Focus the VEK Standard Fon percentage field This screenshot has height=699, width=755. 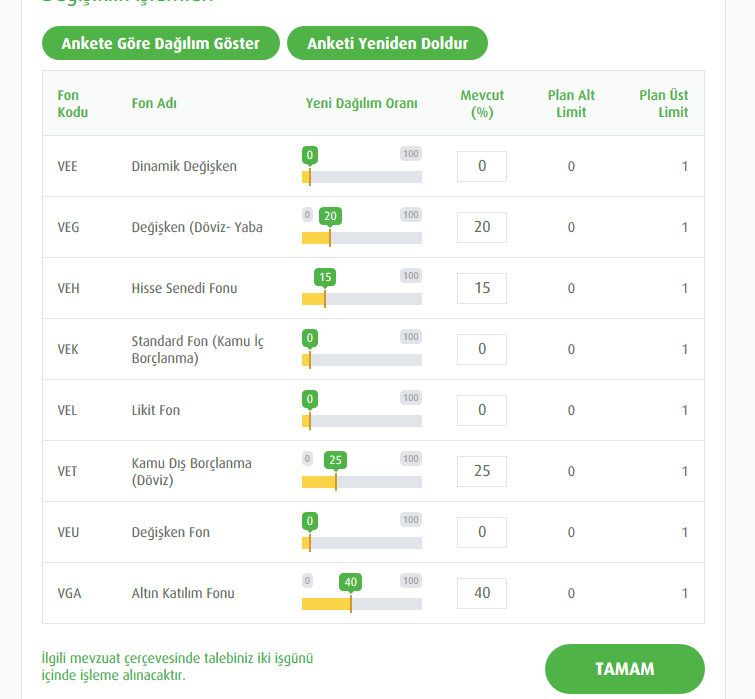(x=482, y=349)
